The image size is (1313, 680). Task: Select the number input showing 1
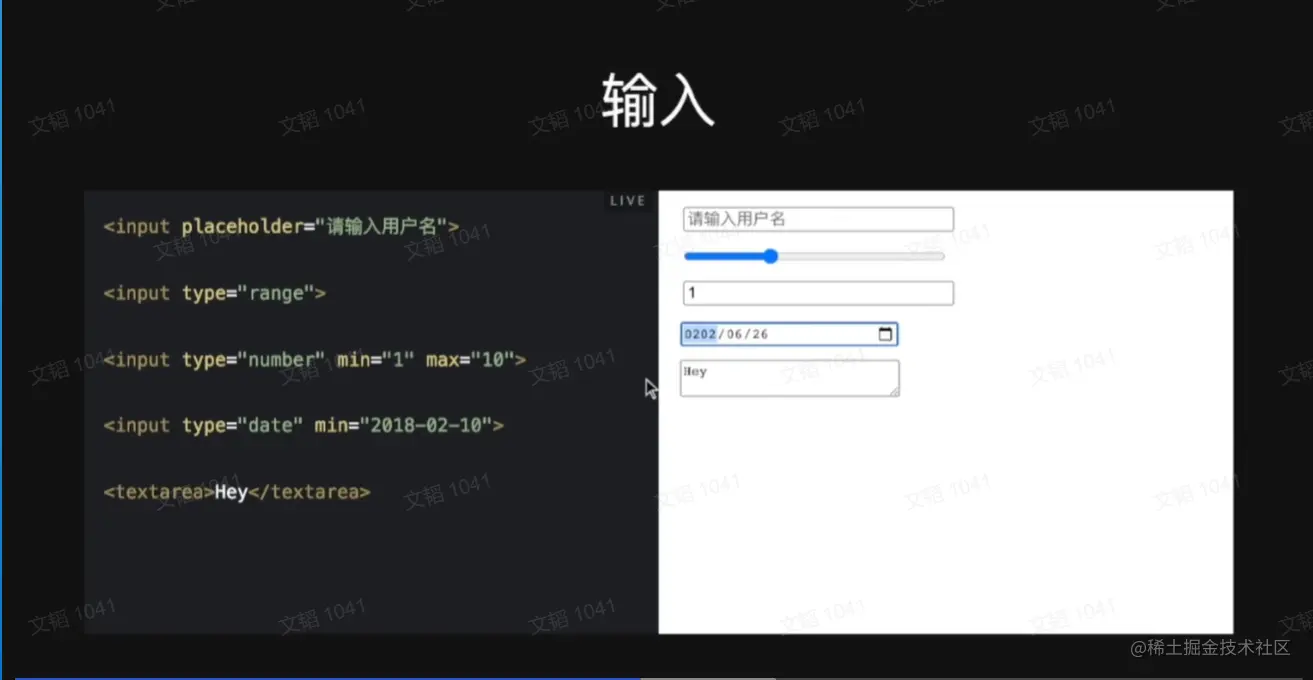pyautogui.click(x=816, y=292)
